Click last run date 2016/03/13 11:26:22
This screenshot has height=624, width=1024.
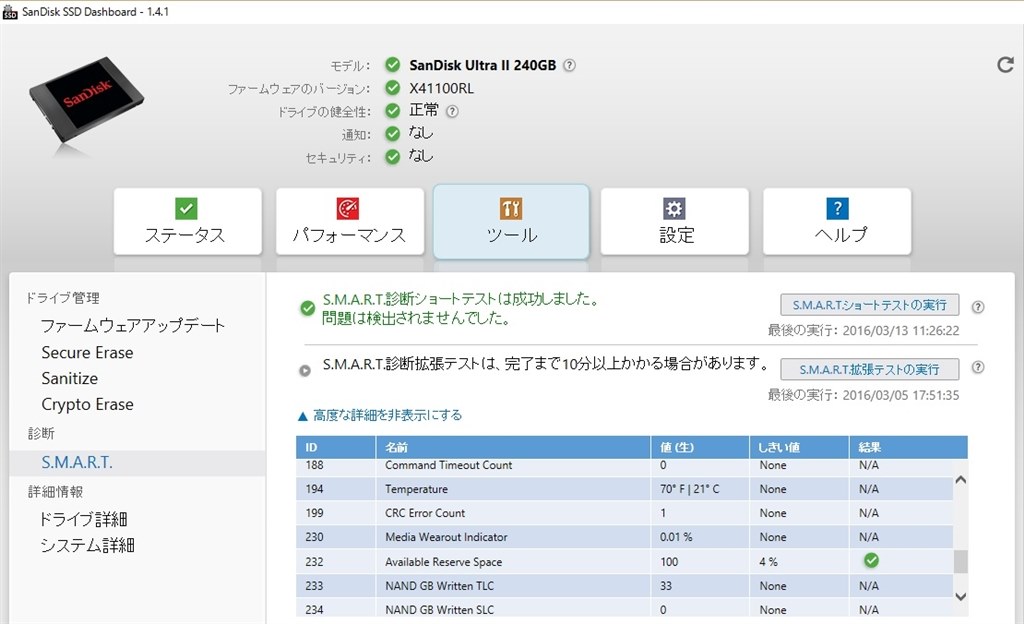[901, 331]
